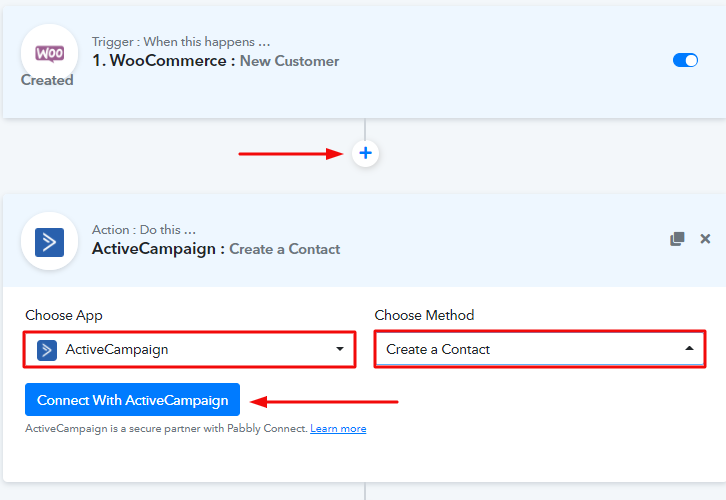This screenshot has width=726, height=500.
Task: Click the Created status text
Action: [x=47, y=80]
